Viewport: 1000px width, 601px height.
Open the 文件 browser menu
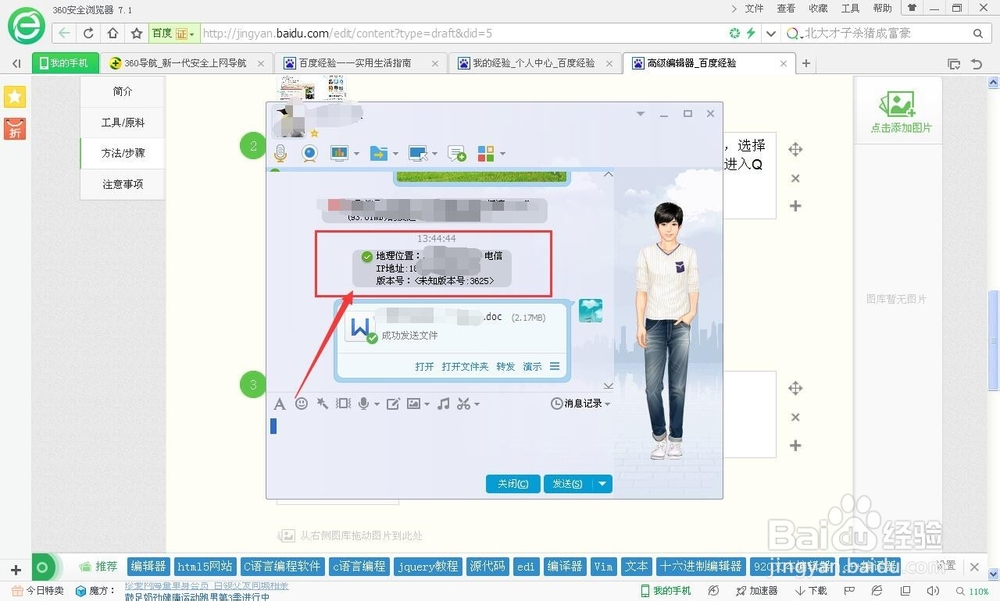tap(754, 8)
